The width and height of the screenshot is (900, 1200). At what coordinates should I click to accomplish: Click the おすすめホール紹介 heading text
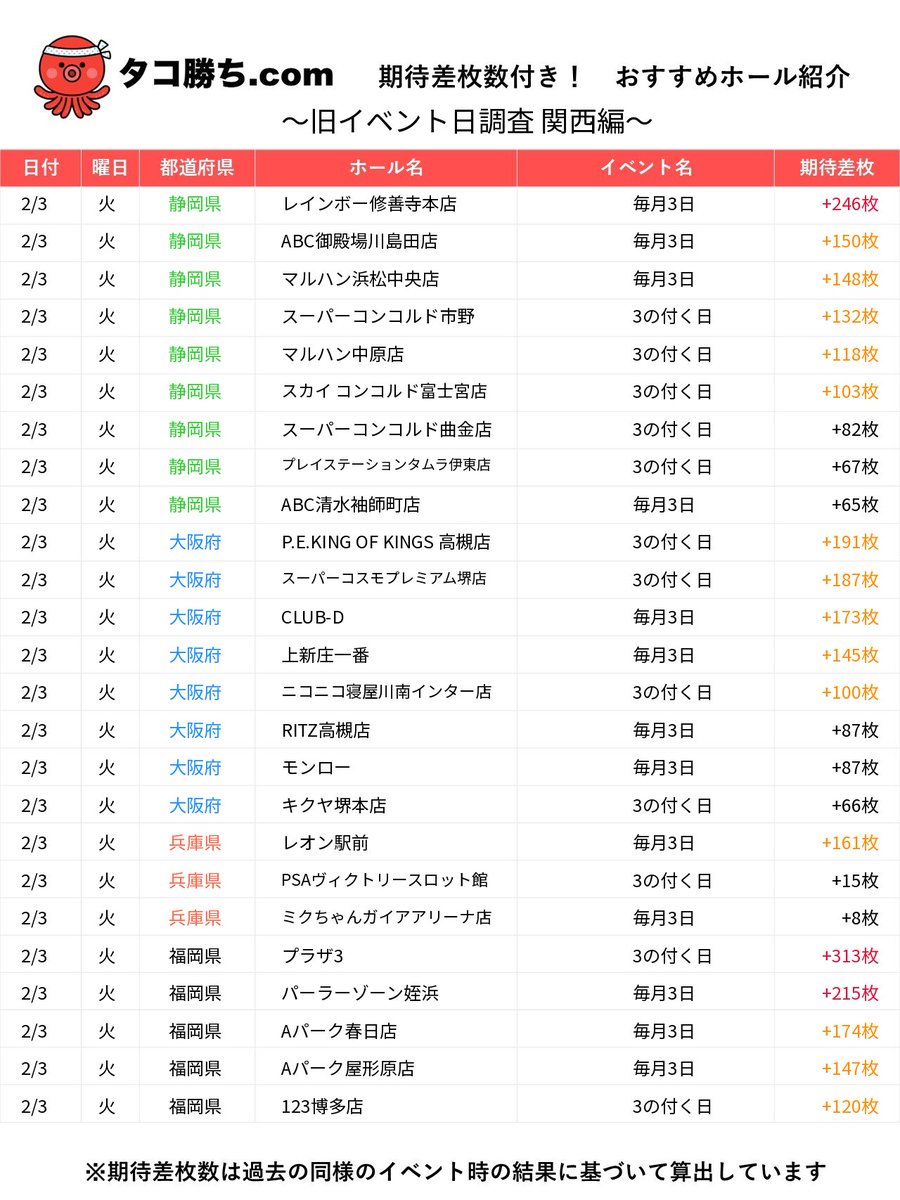point(733,76)
